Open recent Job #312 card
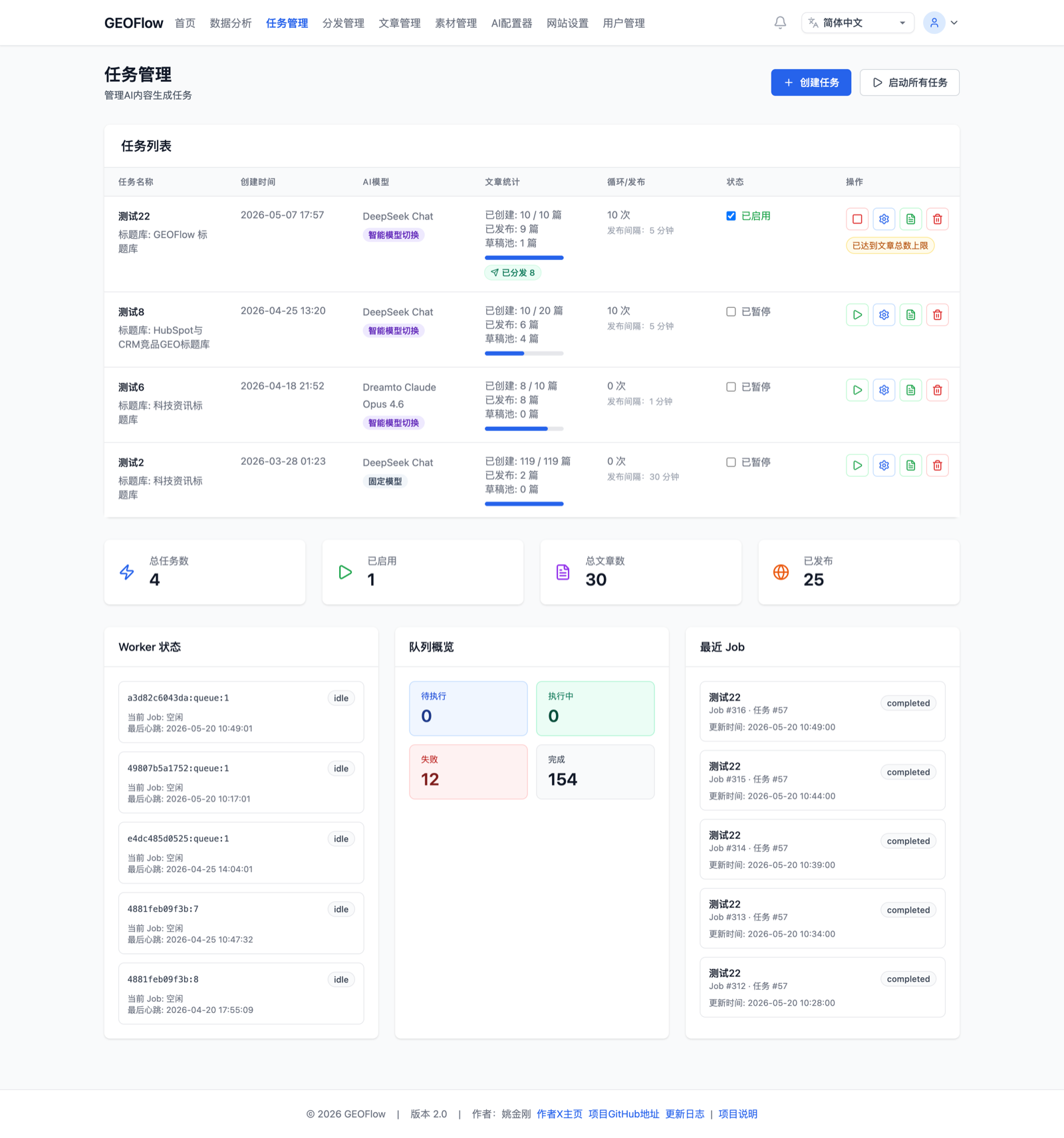Screen dimensions: 1064x1138 [823, 987]
